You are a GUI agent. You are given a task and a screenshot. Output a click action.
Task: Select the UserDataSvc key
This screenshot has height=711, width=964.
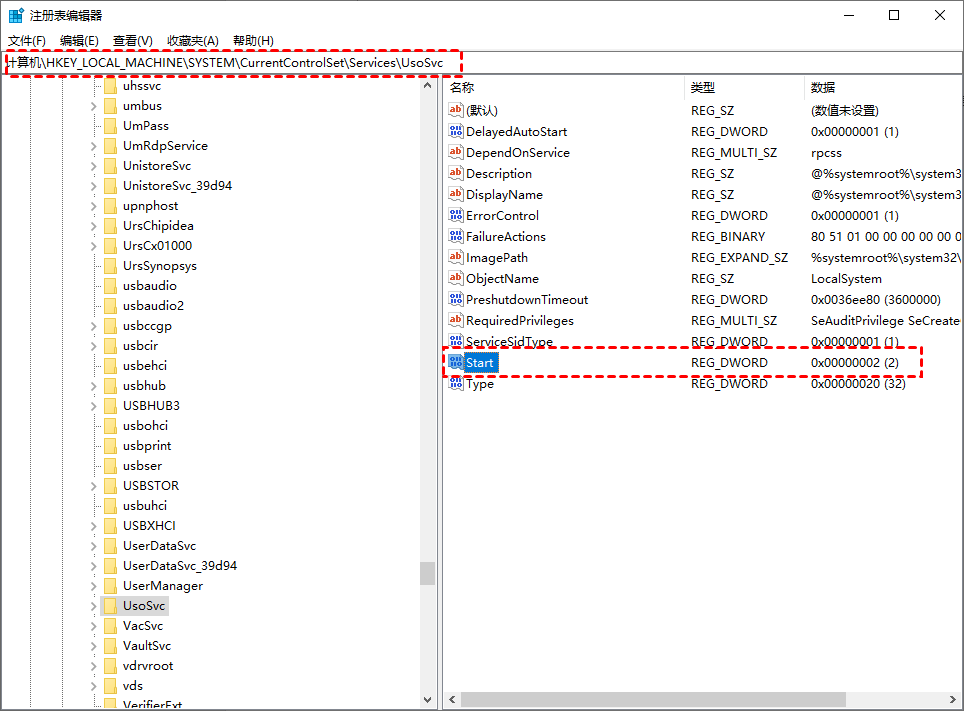(160, 545)
